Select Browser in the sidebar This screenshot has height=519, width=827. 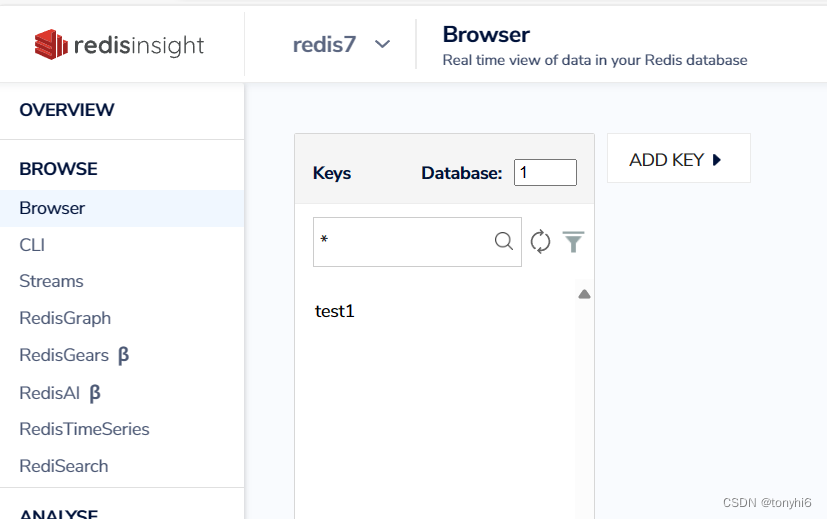pyautogui.click(x=52, y=208)
